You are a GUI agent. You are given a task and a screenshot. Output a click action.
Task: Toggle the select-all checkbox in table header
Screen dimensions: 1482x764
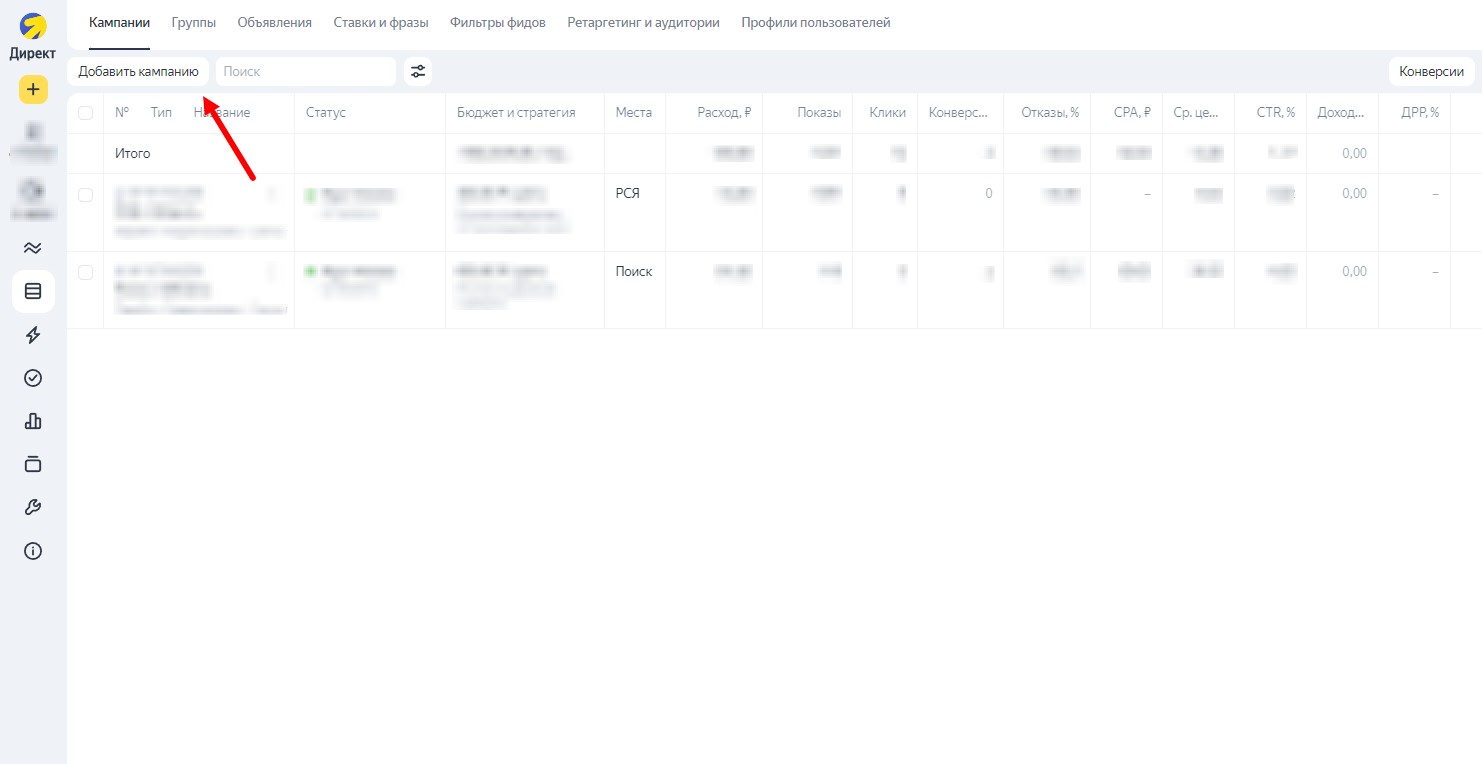coord(85,113)
